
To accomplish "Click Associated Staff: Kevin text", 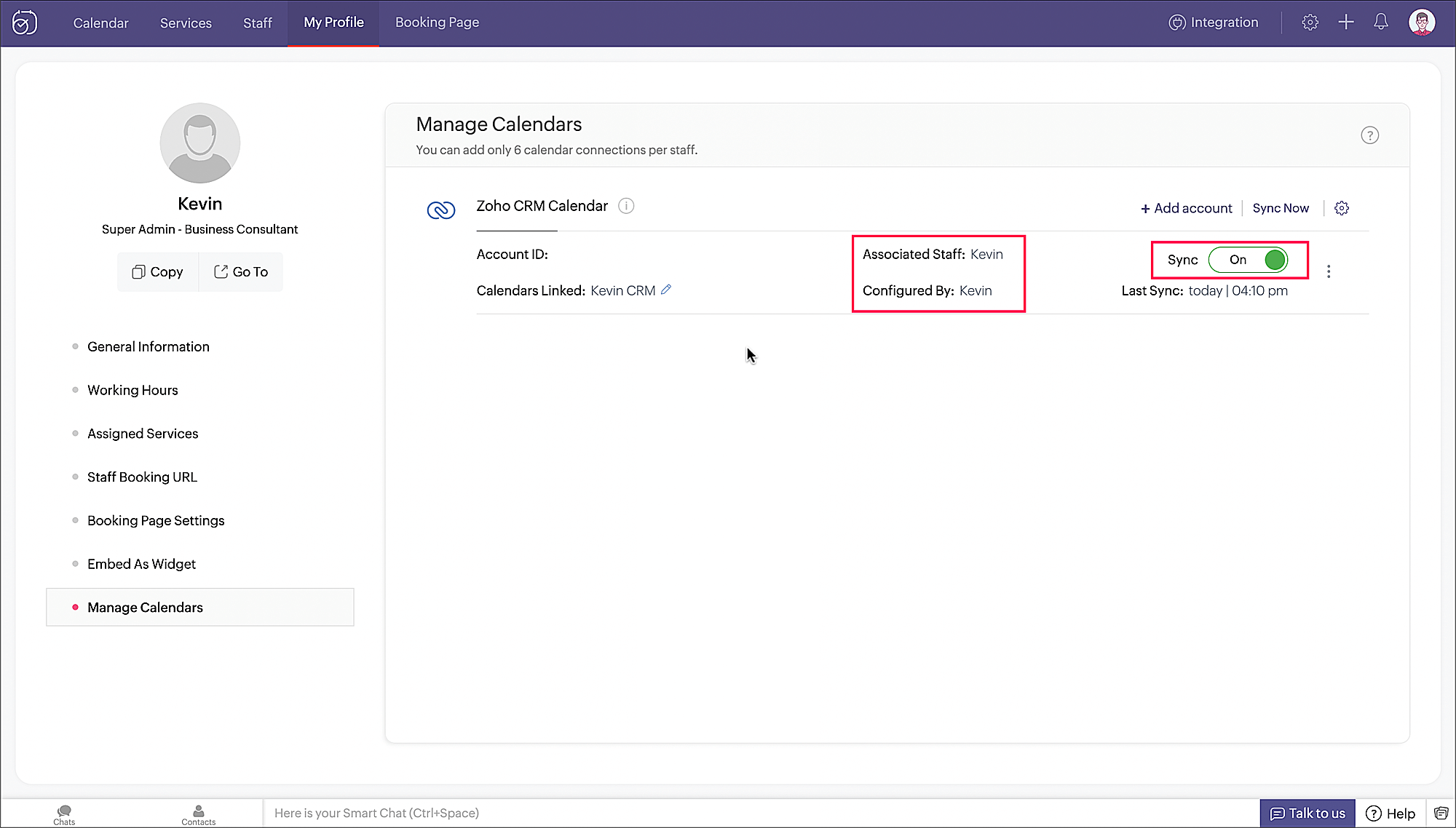I will (933, 255).
